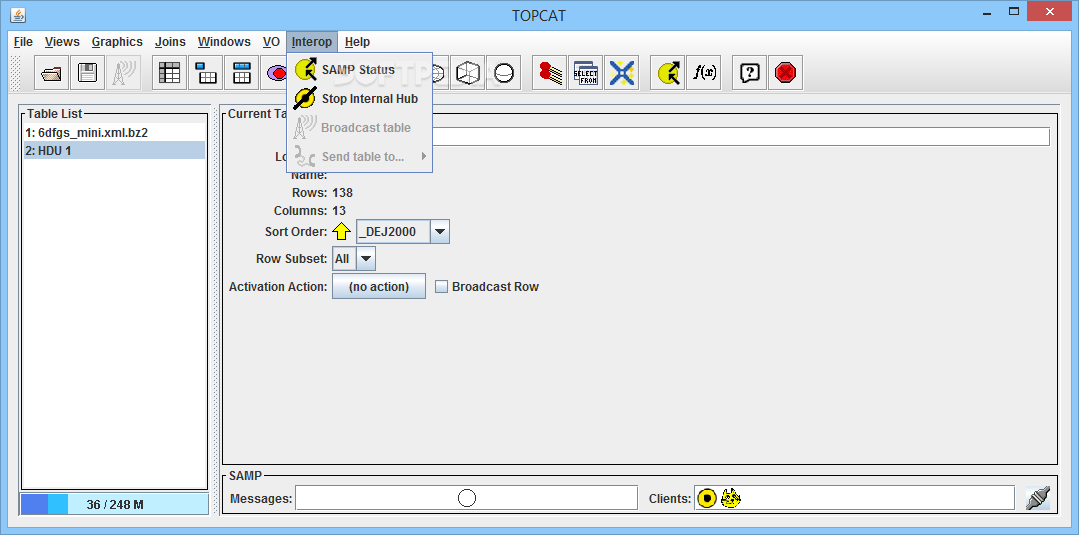Click the yellow up arrow sort direction
Image resolution: width=1079 pixels, height=535 pixels.
click(x=342, y=231)
